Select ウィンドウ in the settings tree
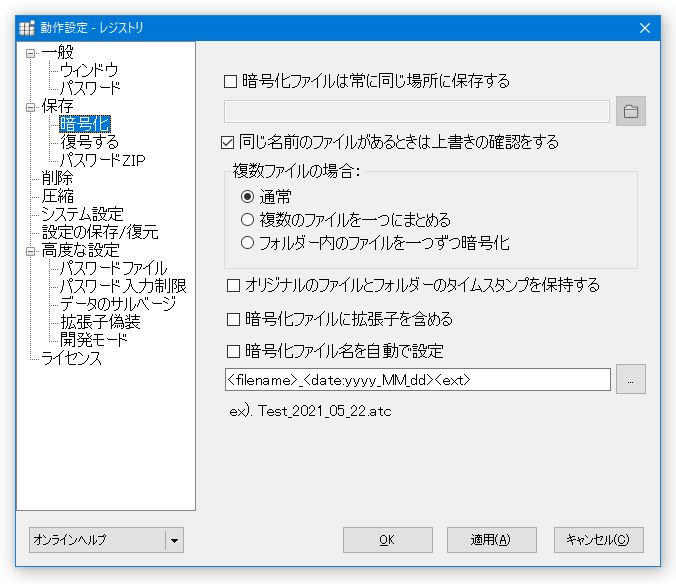Screen dimensions: 676x584 click(89, 70)
